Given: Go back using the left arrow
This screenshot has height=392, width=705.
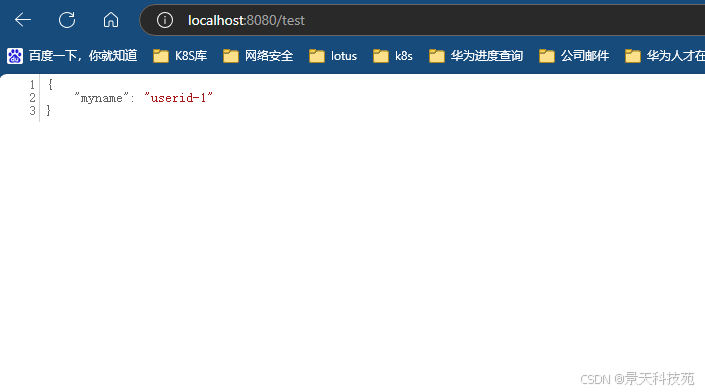Looking at the screenshot, I should 22,20.
